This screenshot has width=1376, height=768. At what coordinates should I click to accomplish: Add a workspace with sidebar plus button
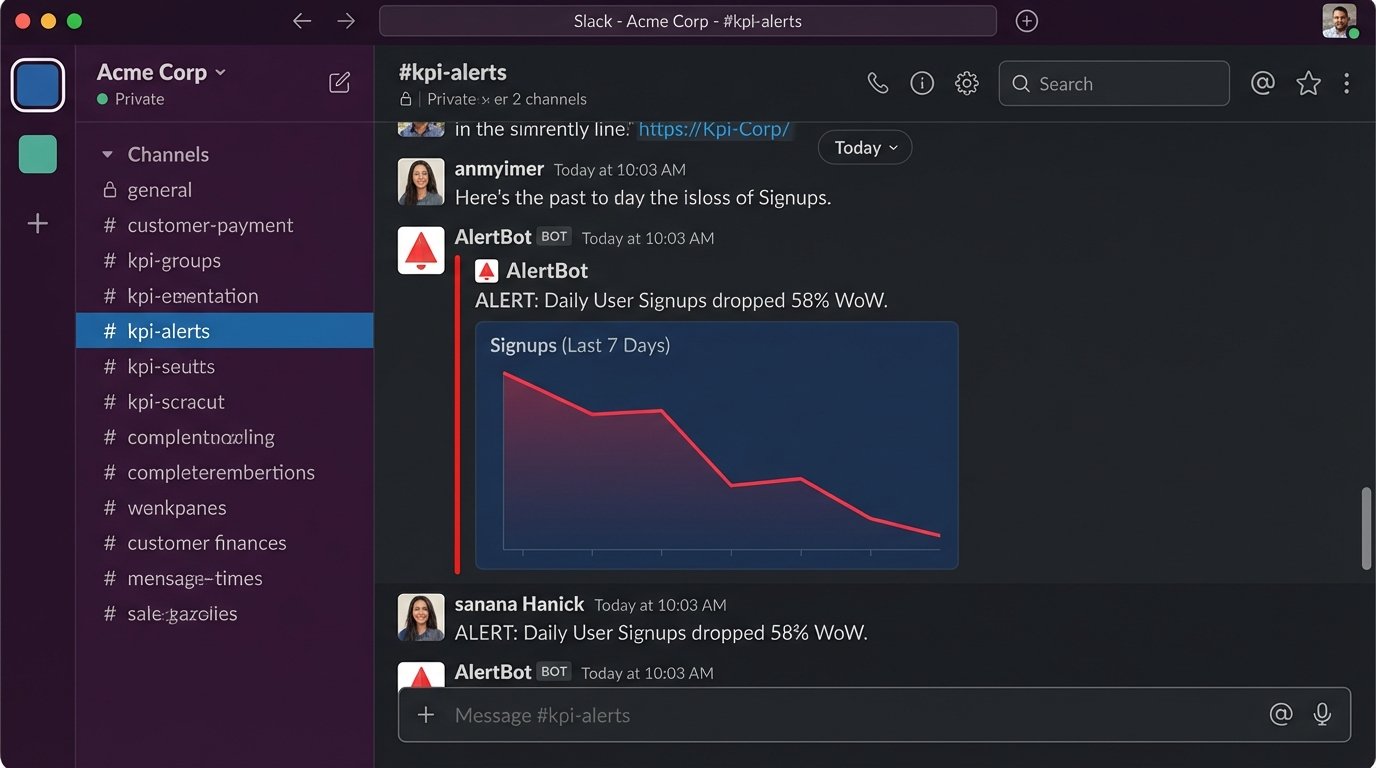click(38, 224)
